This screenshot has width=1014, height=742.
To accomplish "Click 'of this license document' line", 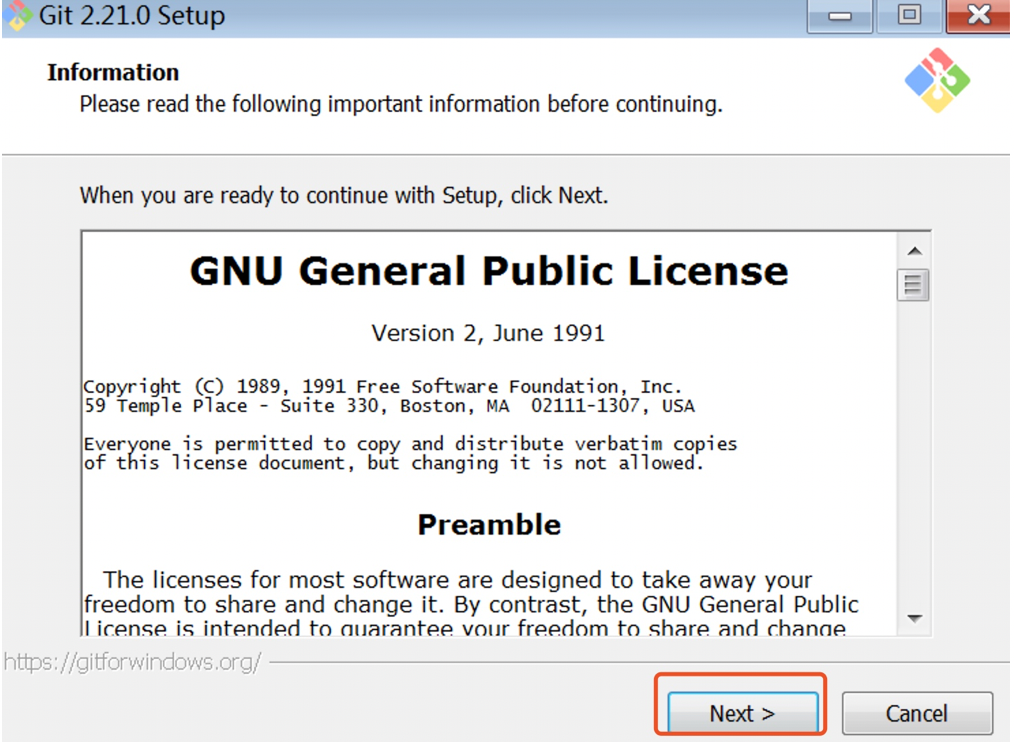I will (393, 463).
